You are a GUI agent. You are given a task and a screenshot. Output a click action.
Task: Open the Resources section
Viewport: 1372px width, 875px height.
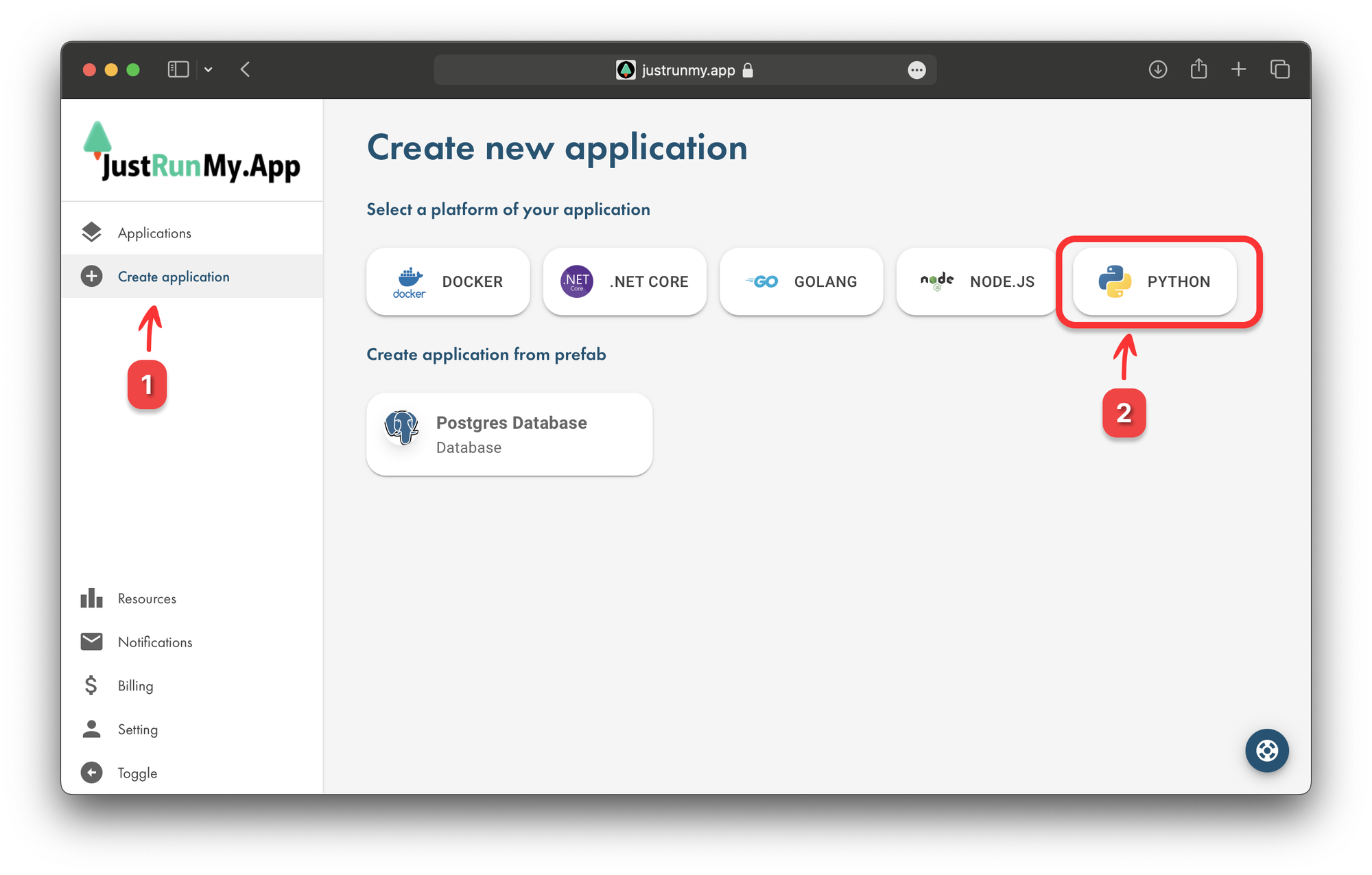point(148,598)
